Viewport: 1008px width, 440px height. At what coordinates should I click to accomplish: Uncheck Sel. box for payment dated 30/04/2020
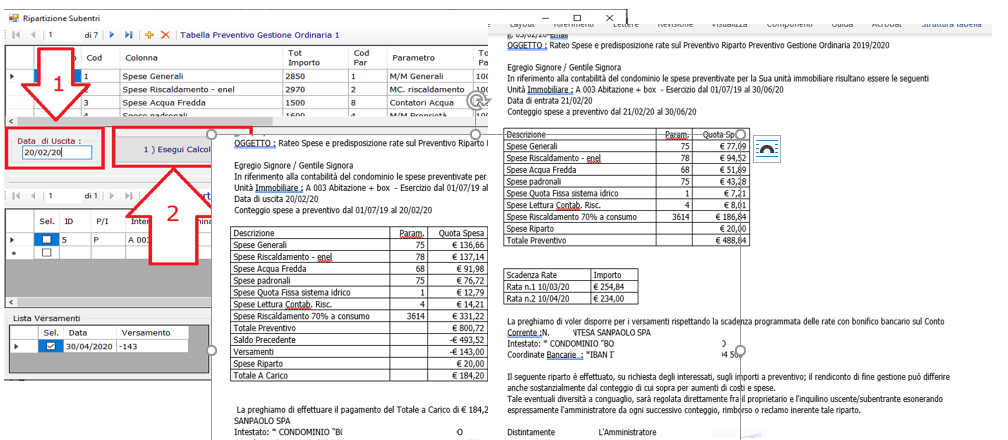(51, 346)
